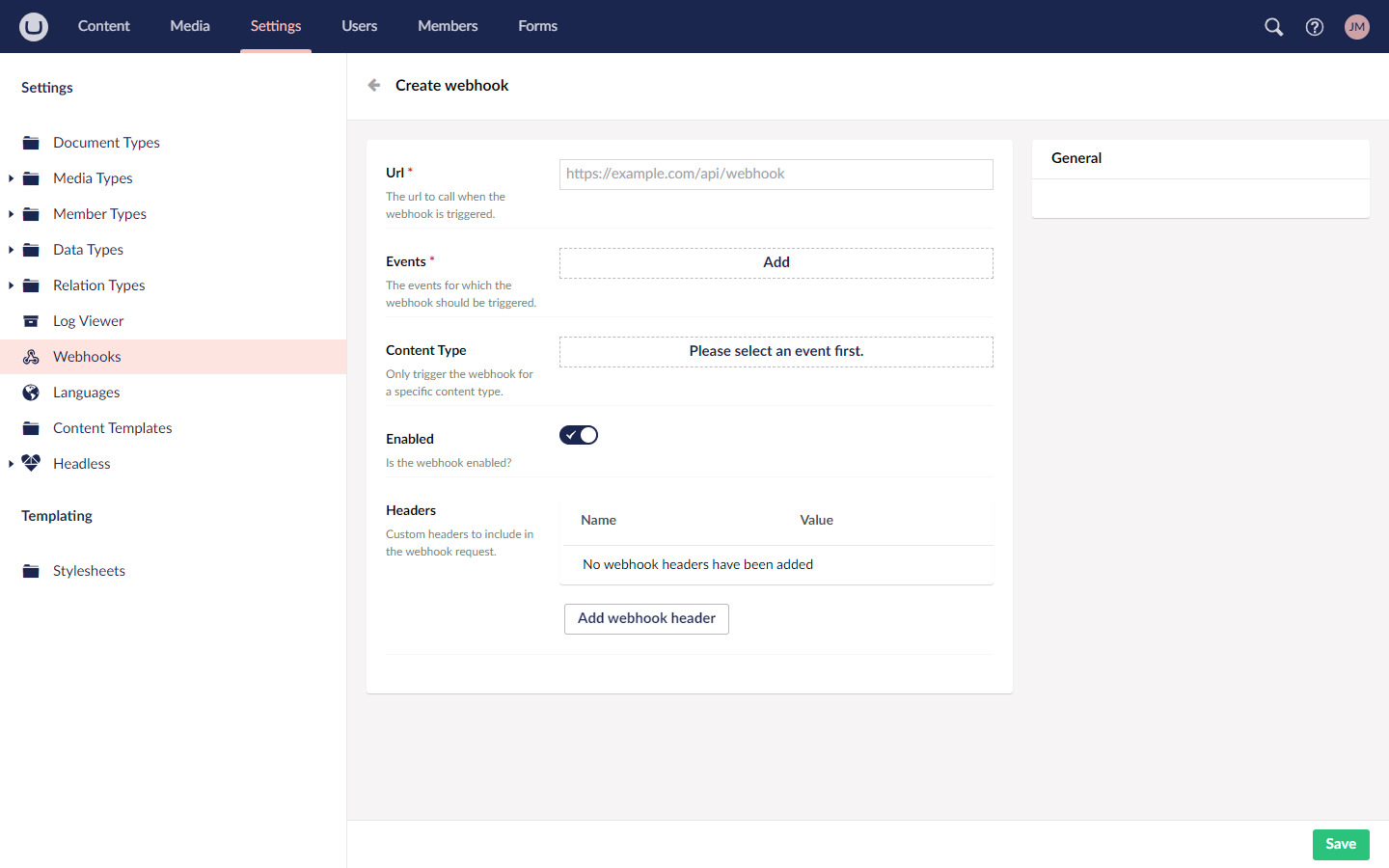The image size is (1389, 868).
Task: Expand the Data Types tree node
Action: (x=10, y=249)
